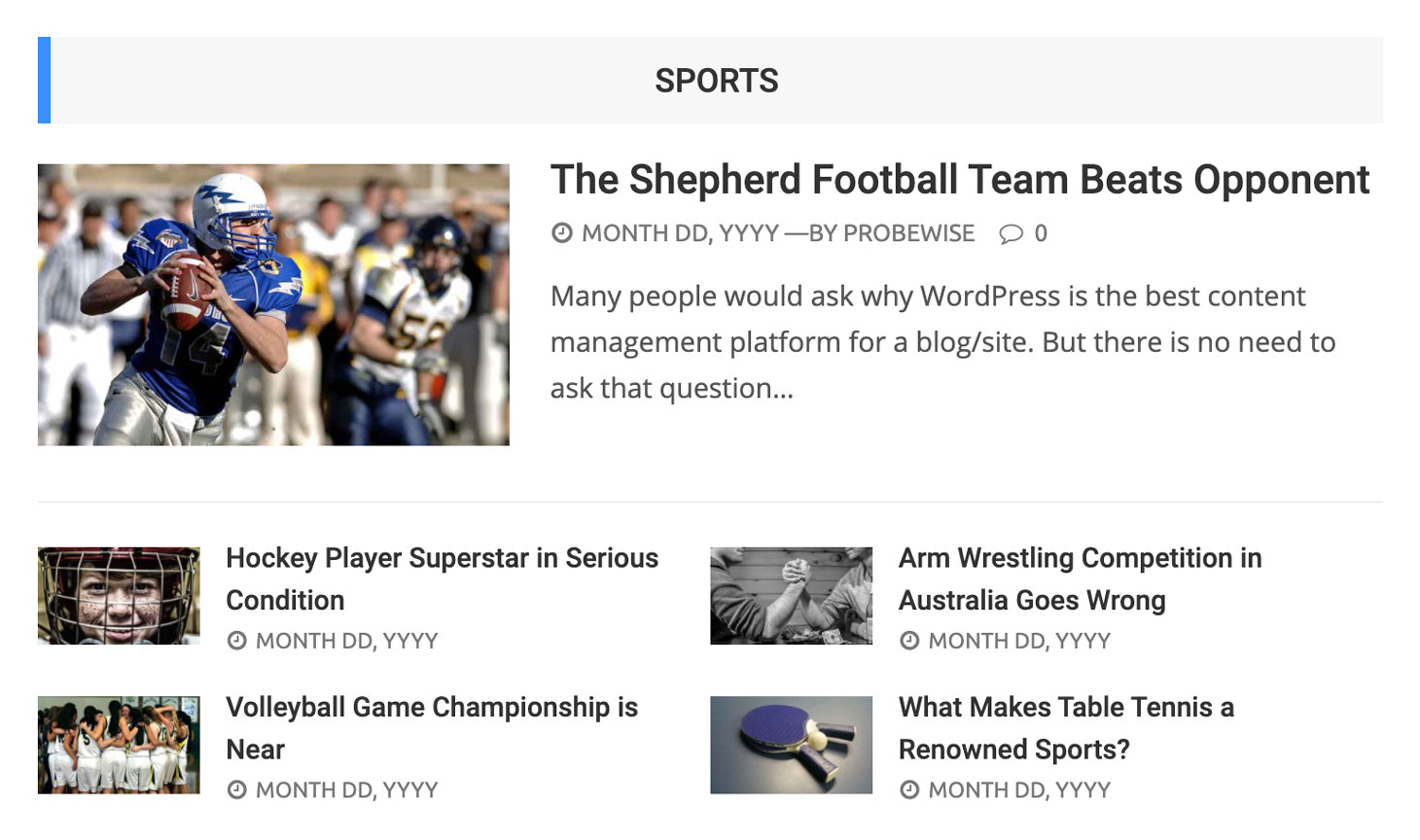Viewport: 1420px width, 840px height.
Task: Click the arm wrestling black-and-white thumbnail
Action: [791, 595]
